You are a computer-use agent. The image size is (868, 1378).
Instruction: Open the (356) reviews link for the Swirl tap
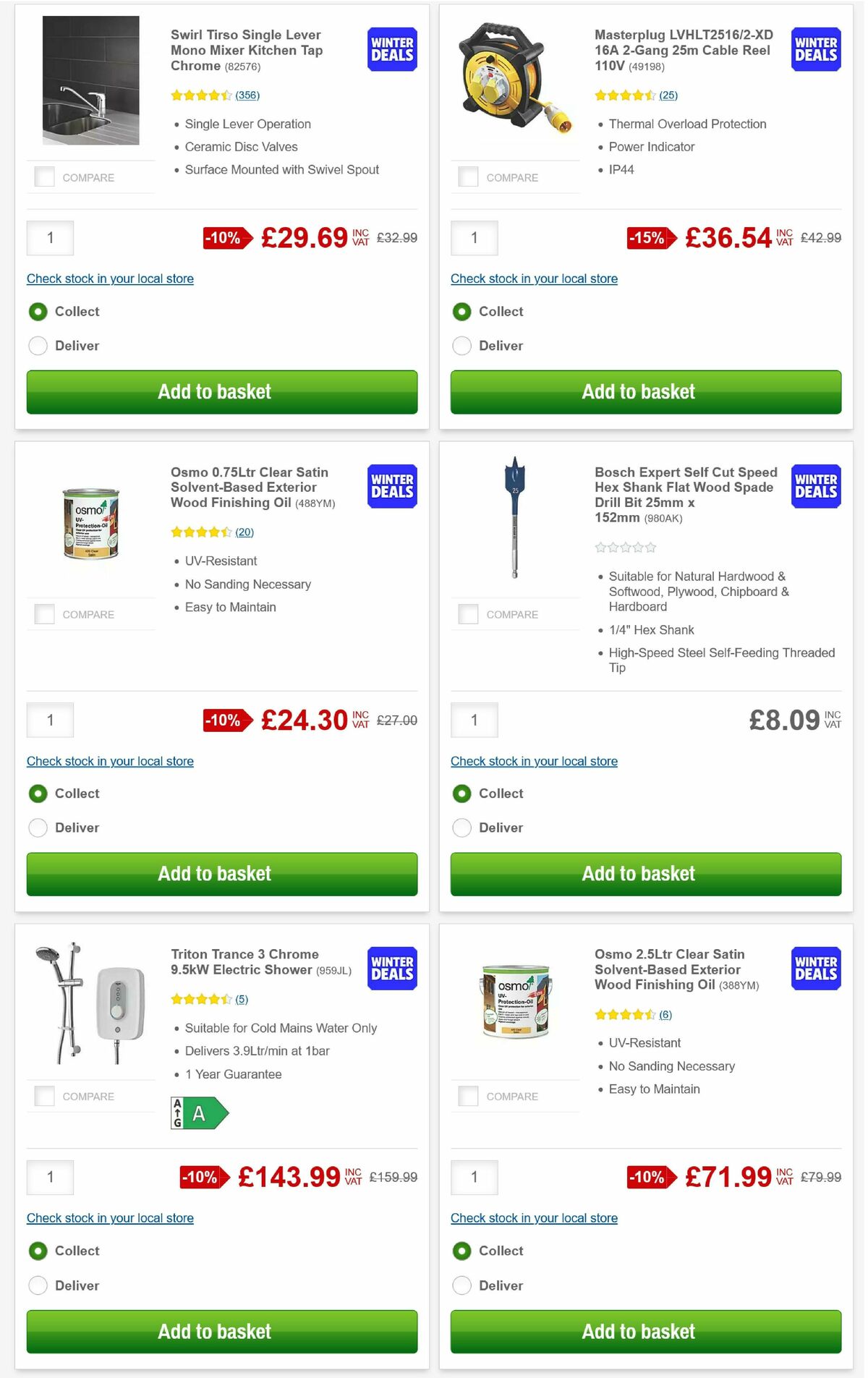coord(247,95)
